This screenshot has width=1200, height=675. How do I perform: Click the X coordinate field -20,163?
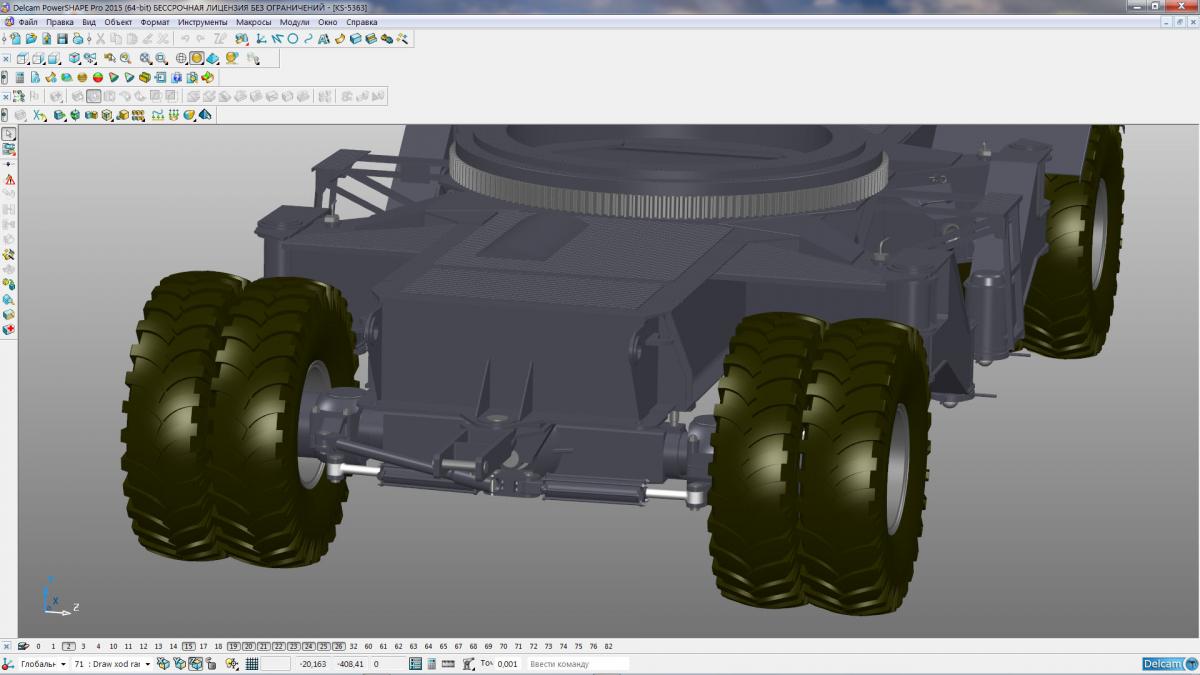tap(313, 663)
